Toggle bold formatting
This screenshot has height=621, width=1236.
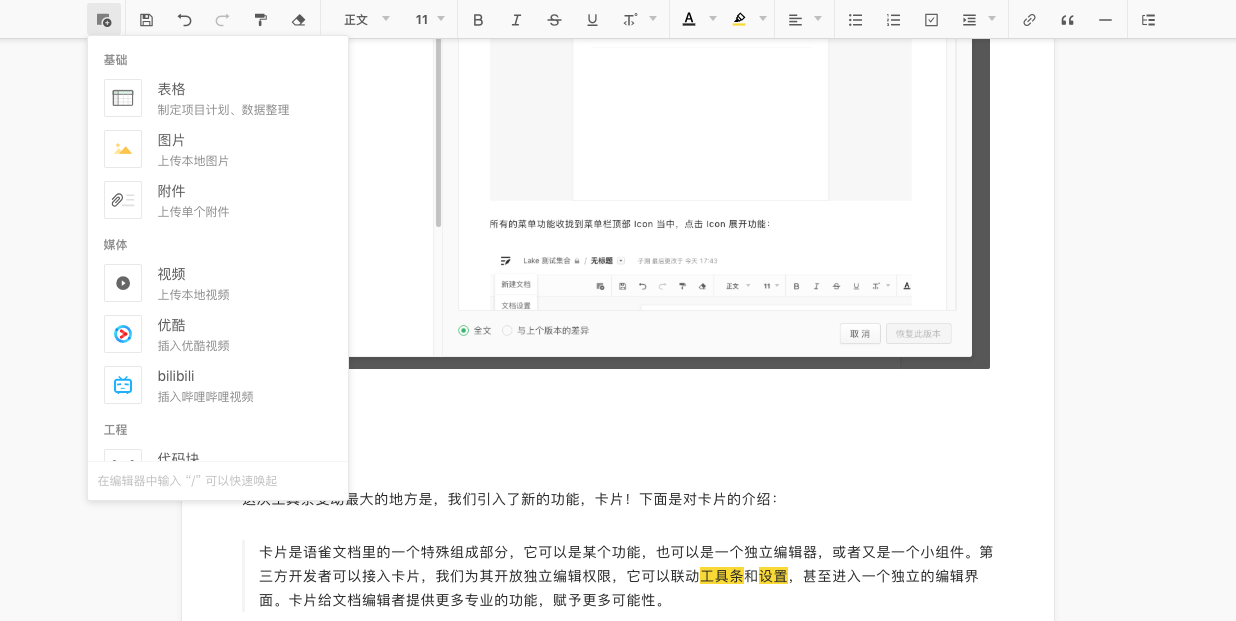(478, 19)
